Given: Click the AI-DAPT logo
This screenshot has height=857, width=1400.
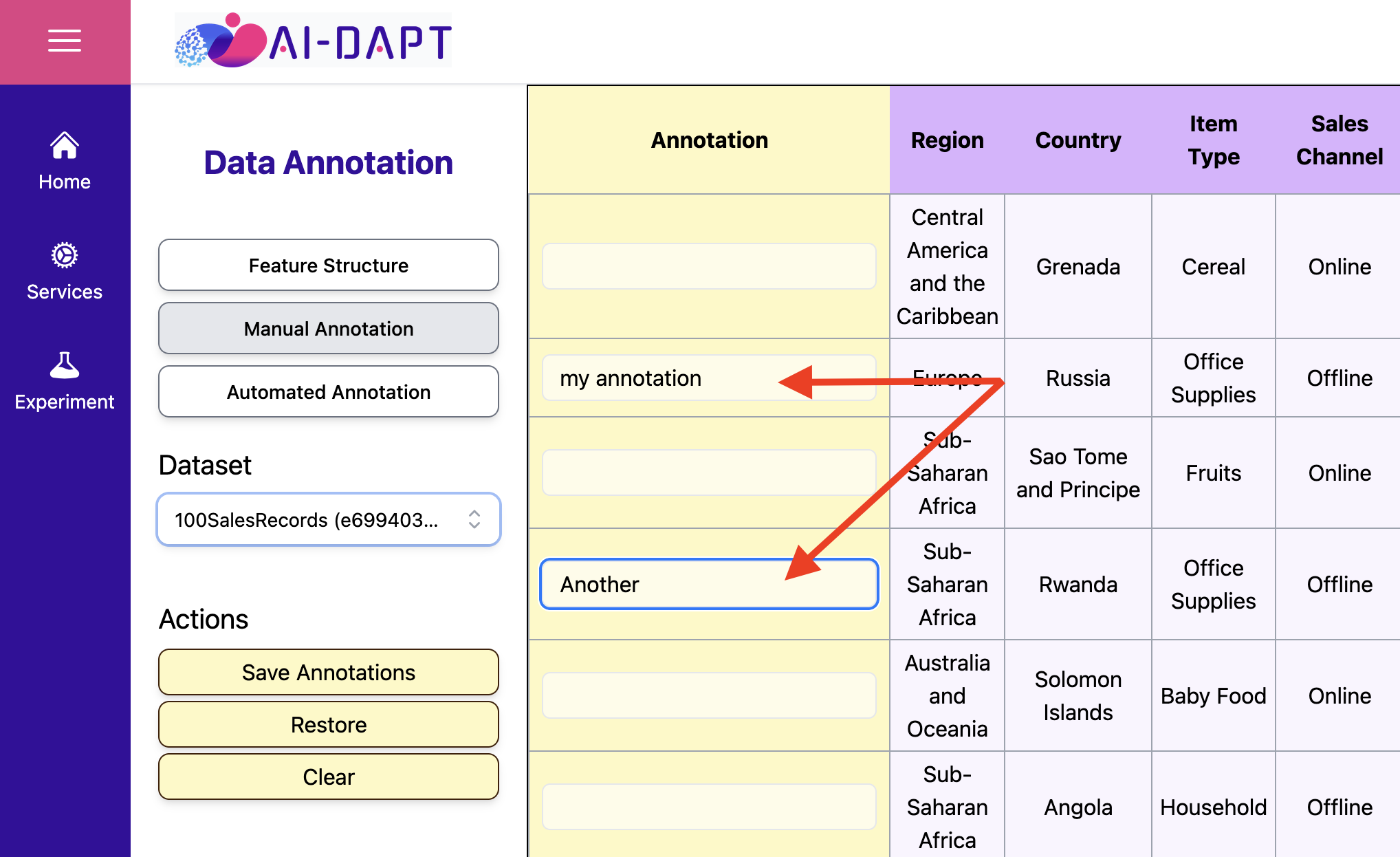Looking at the screenshot, I should pos(313,40).
